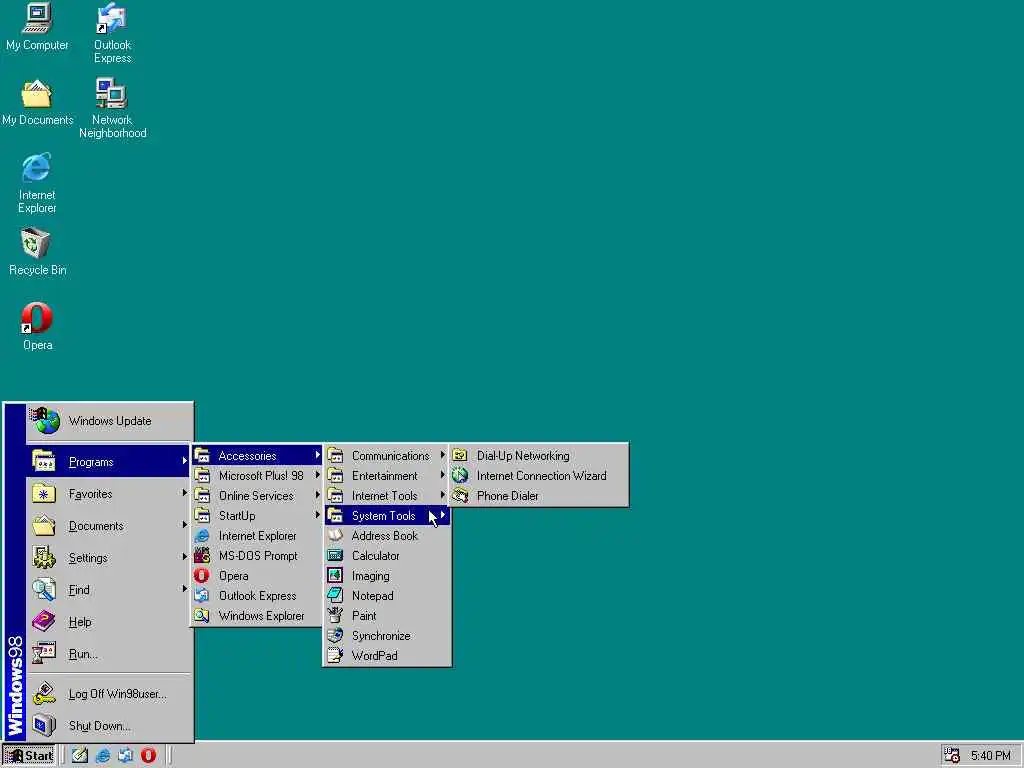Click the Dial-Up Networking folder icon

coord(460,456)
